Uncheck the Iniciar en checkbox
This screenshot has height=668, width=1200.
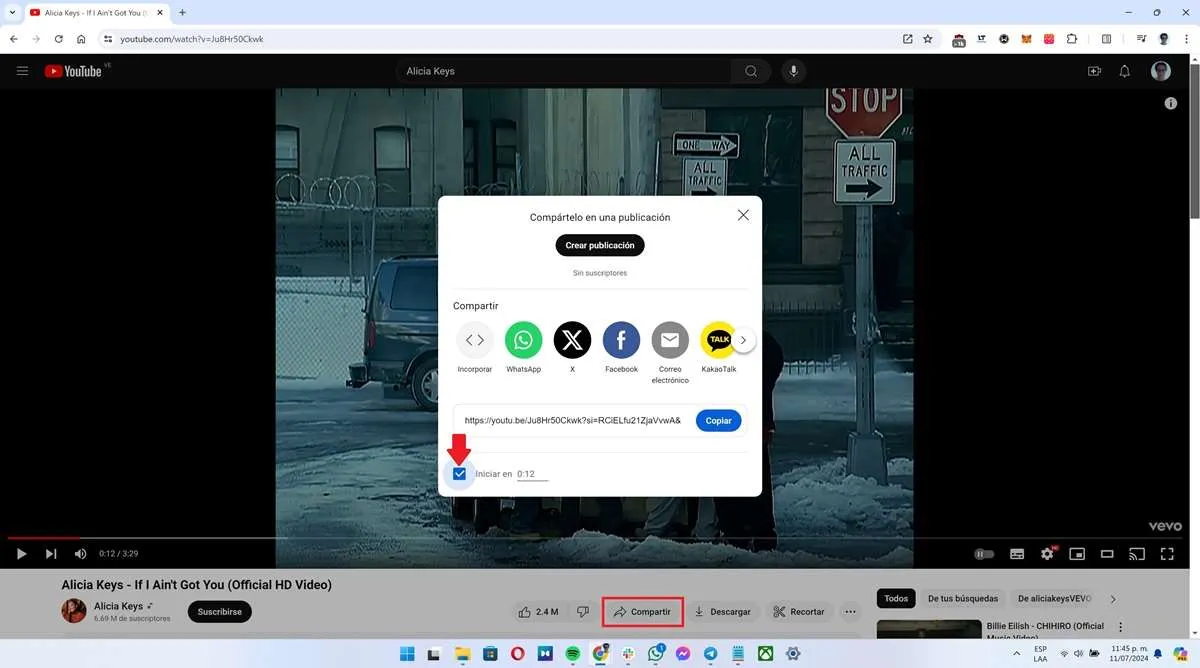pyautogui.click(x=459, y=474)
